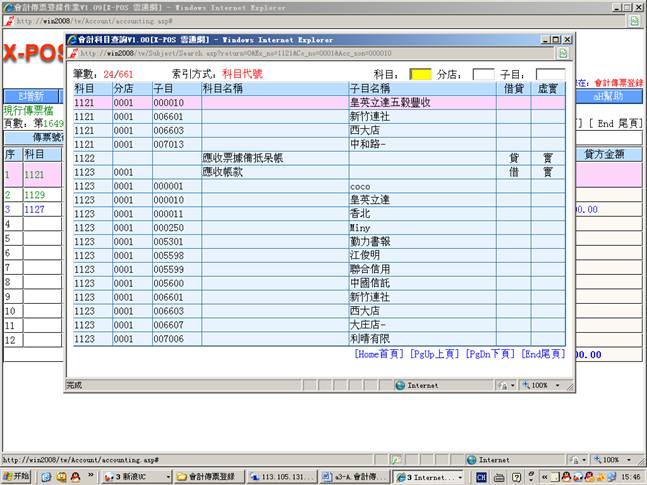
Task: Click the 子目 search input field
Action: 549,74
